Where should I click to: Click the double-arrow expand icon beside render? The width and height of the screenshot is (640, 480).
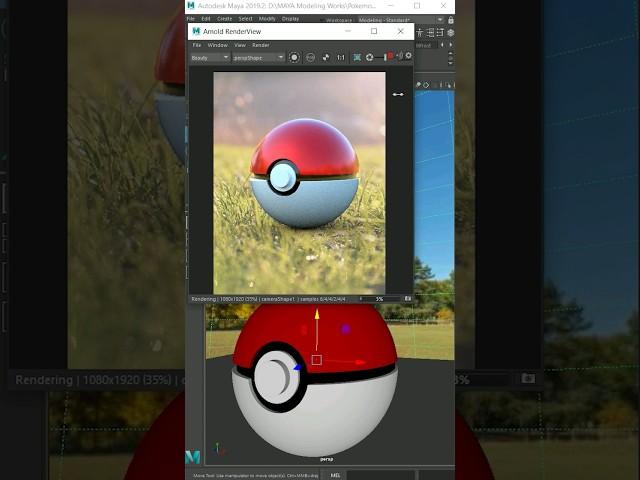coord(398,94)
